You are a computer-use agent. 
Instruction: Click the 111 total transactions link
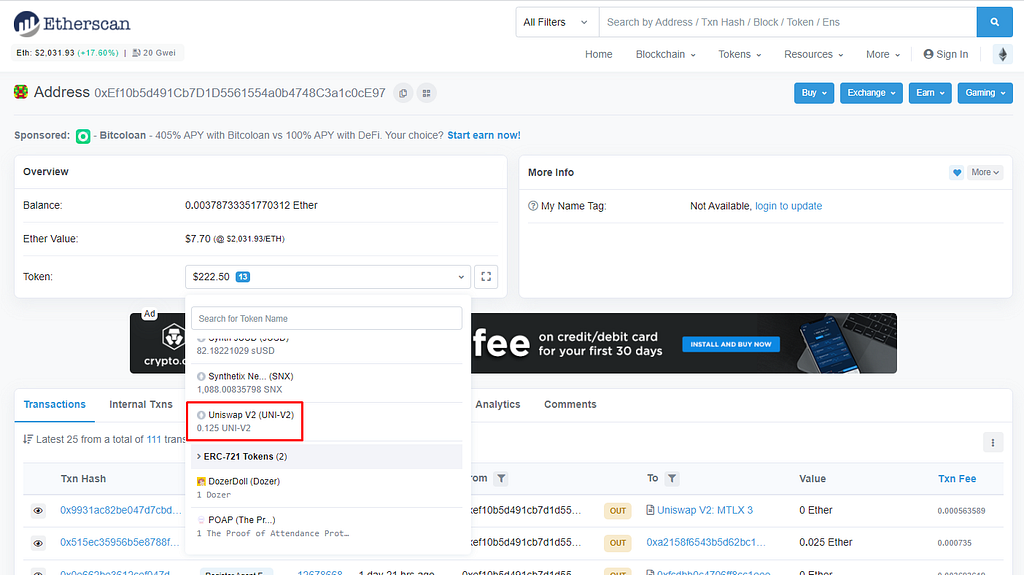click(153, 439)
